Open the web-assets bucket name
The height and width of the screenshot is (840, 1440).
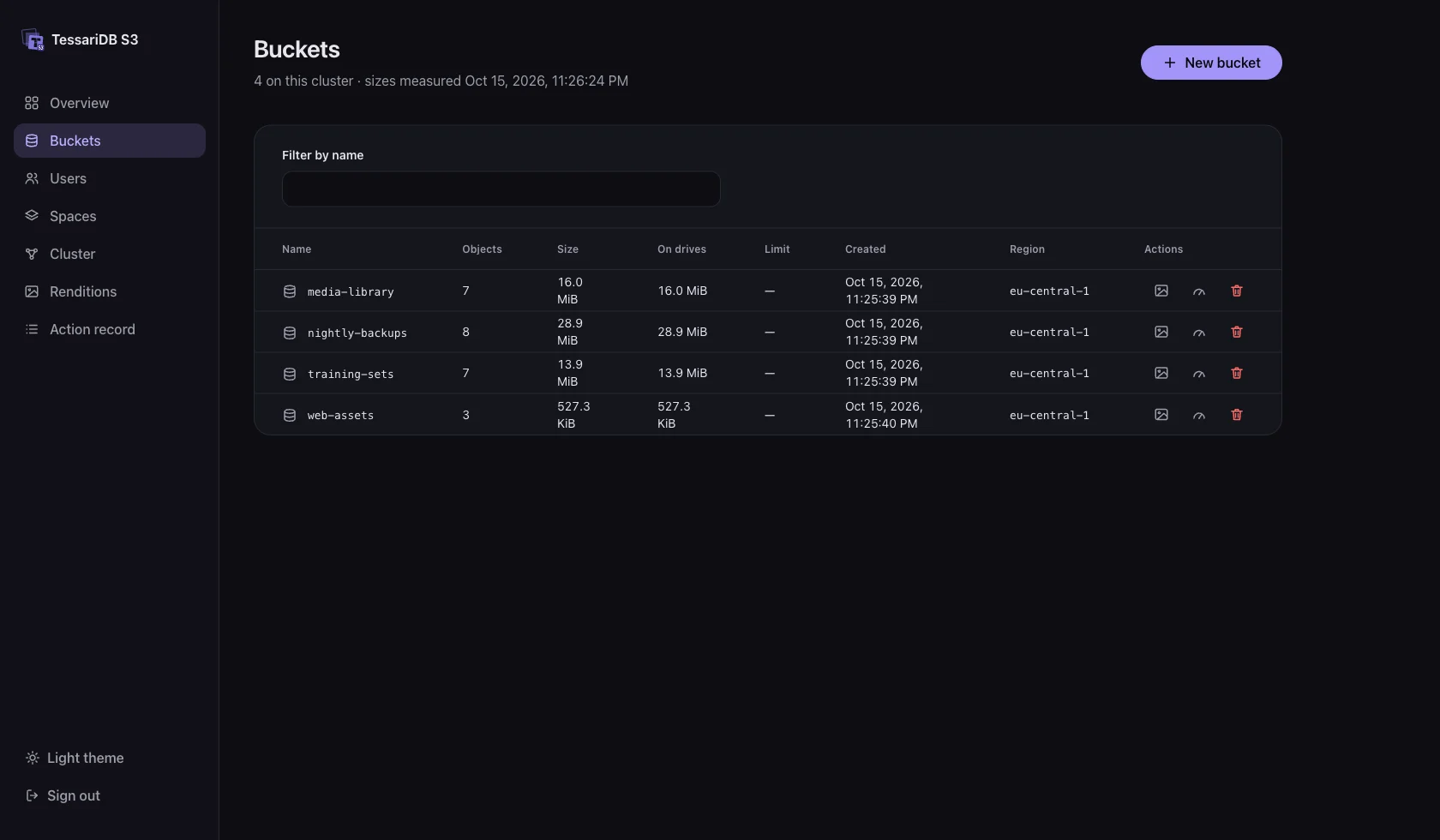[x=340, y=415]
